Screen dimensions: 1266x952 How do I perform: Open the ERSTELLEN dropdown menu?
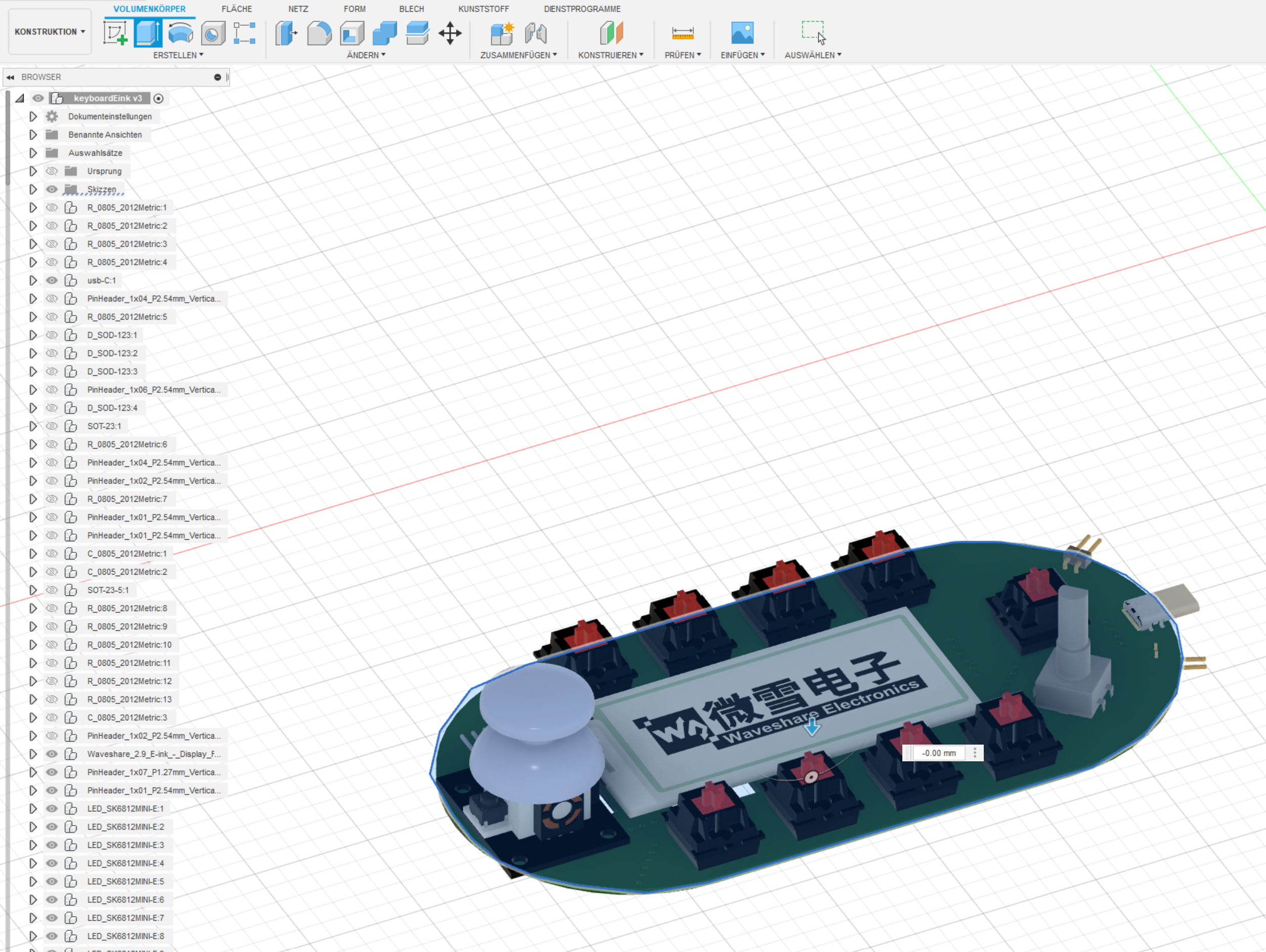[178, 55]
